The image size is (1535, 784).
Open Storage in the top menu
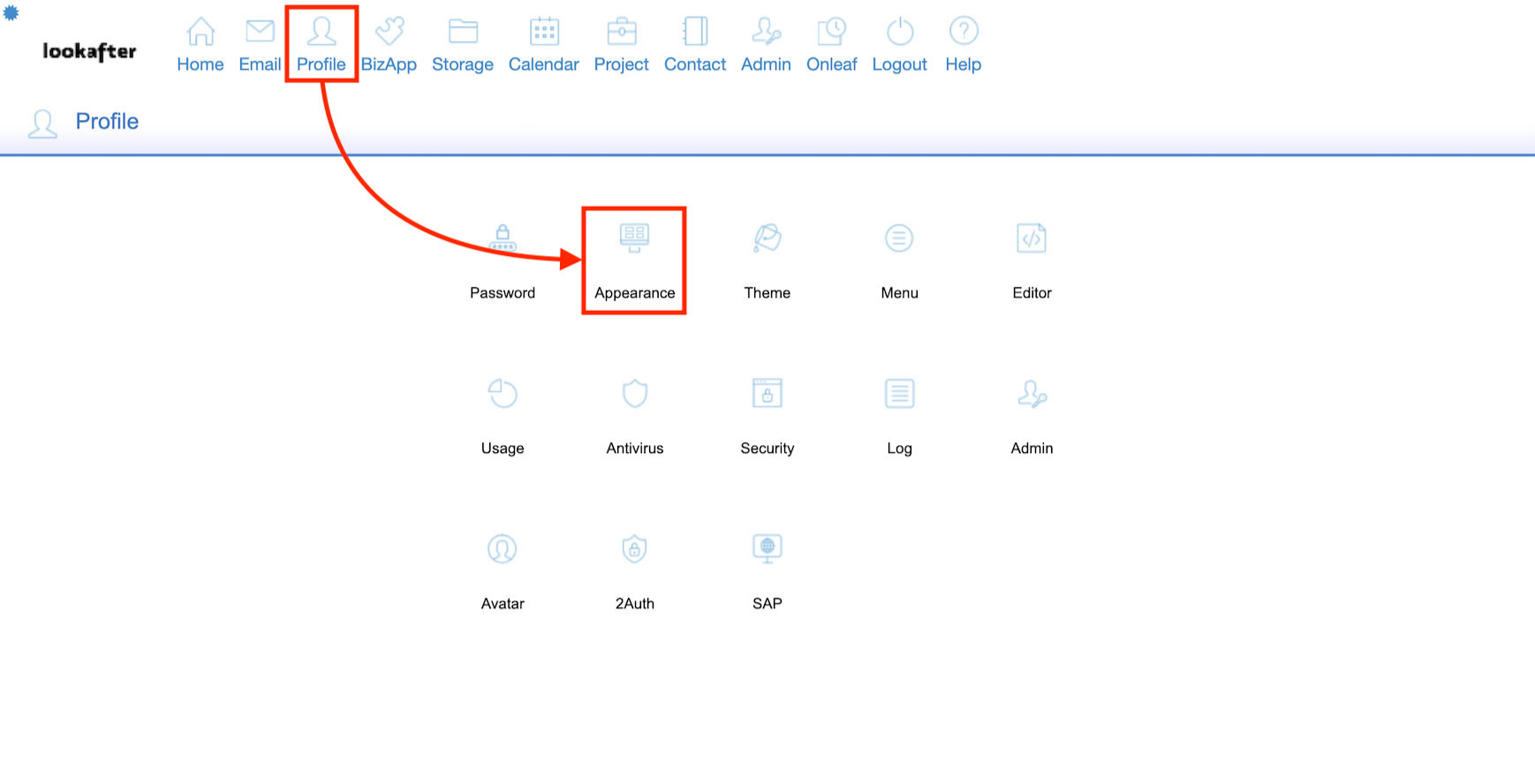(463, 45)
